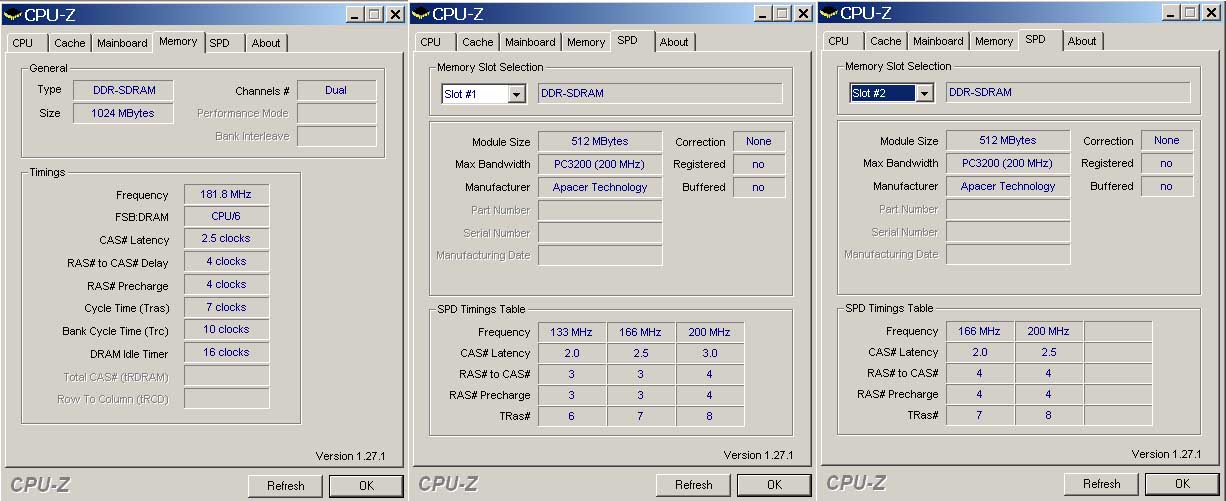Minimize the left CPU-Z Memory window

tap(354, 15)
